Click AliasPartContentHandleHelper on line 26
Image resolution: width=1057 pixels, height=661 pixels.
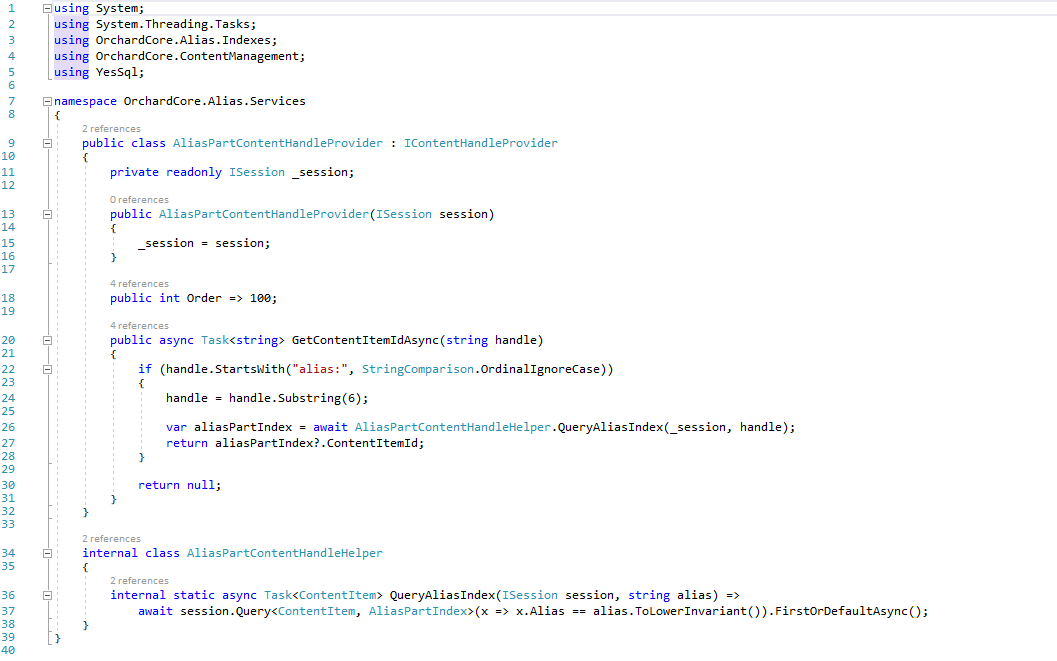[453, 427]
